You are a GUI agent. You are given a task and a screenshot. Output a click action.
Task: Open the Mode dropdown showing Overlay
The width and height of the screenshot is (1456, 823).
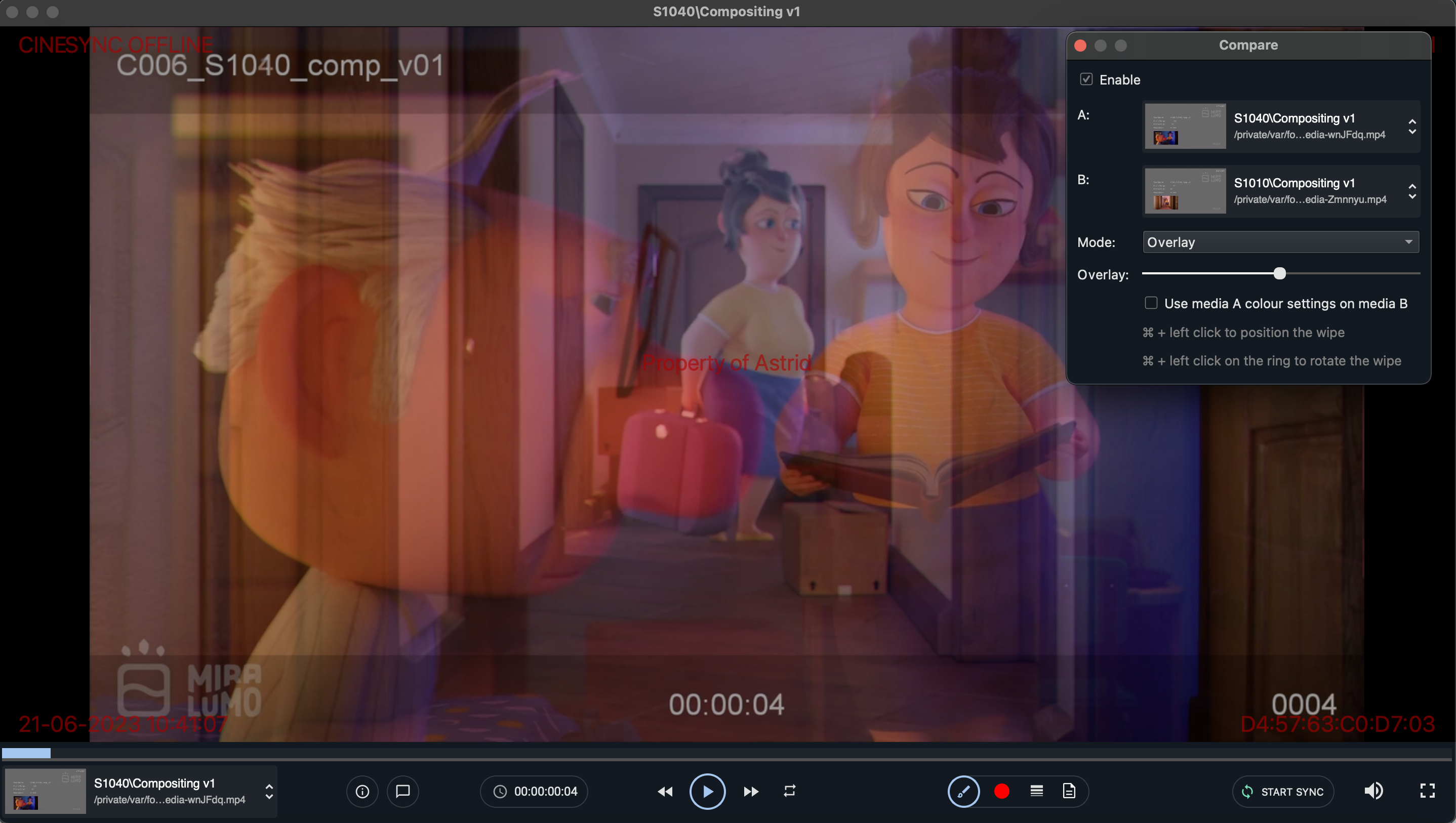[1280, 242]
